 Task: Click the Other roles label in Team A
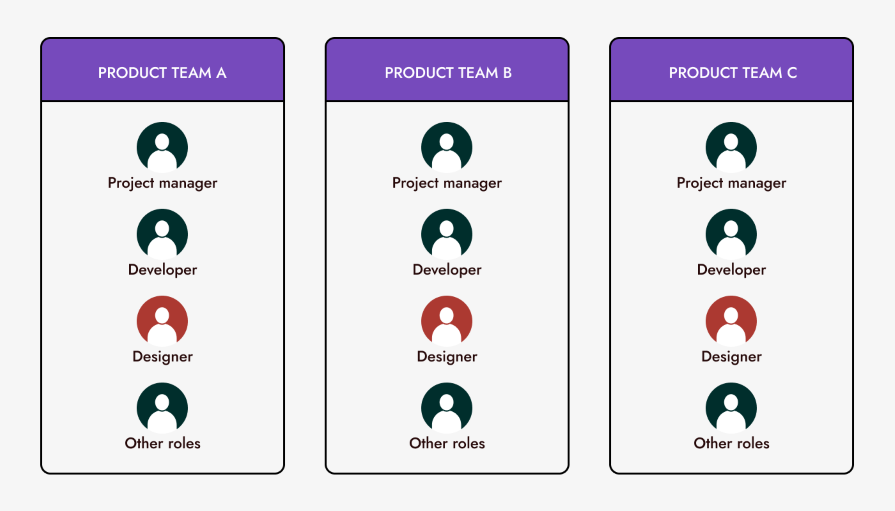point(162,444)
